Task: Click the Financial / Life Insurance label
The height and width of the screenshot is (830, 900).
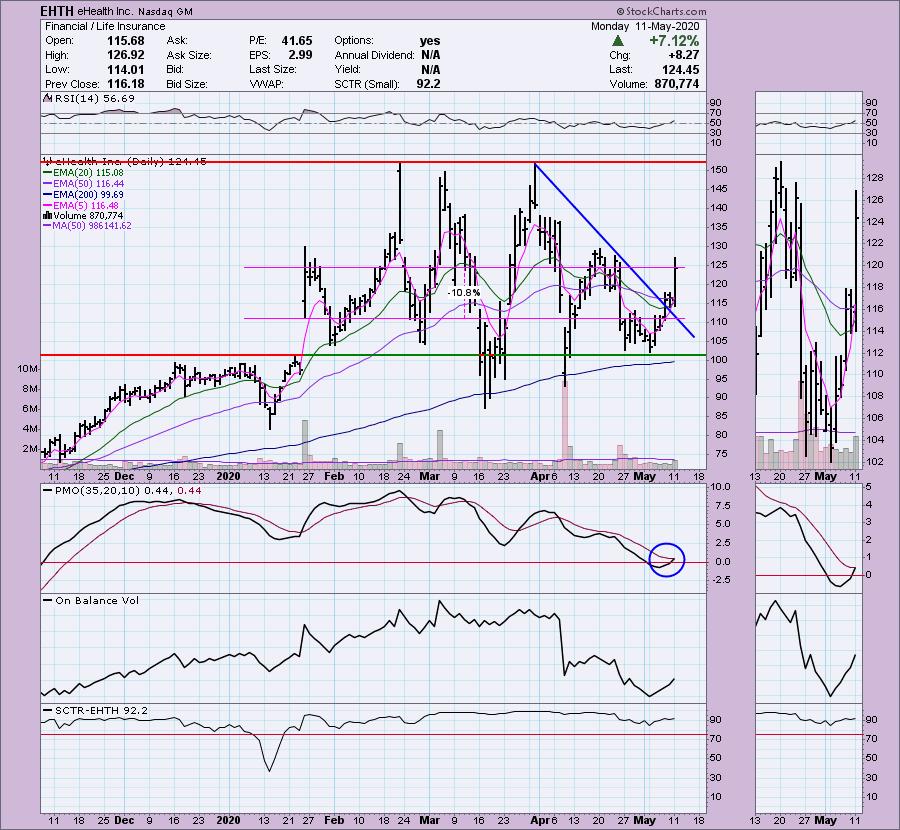Action: [x=105, y=26]
